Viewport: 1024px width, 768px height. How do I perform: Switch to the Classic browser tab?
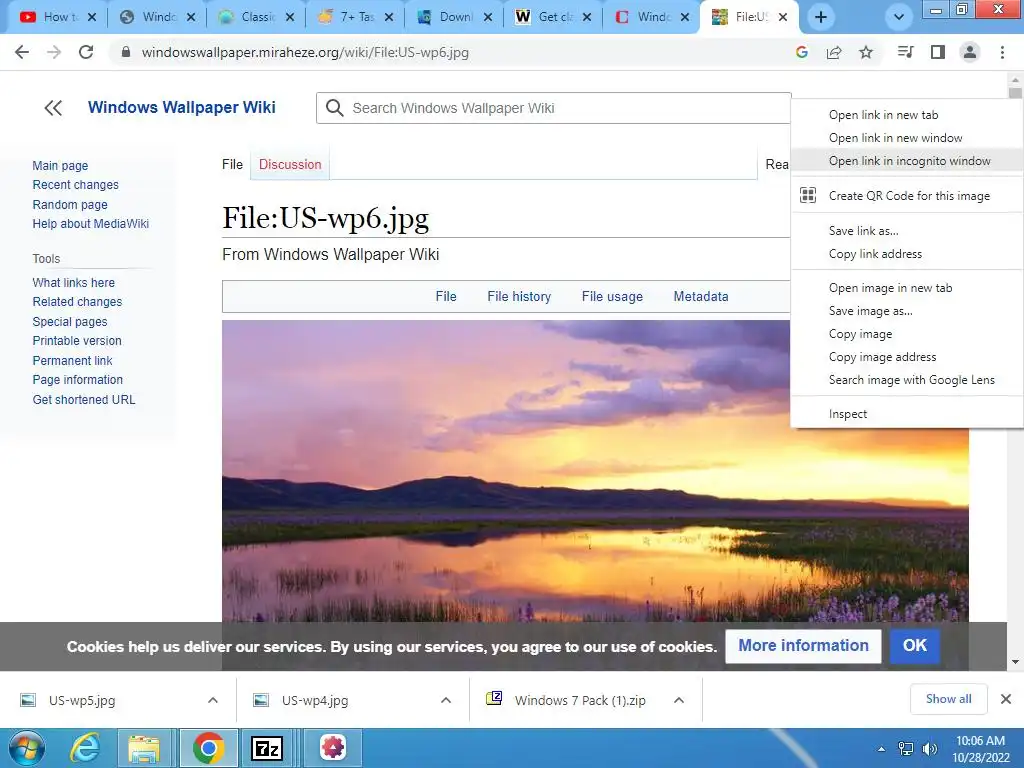pyautogui.click(x=257, y=17)
